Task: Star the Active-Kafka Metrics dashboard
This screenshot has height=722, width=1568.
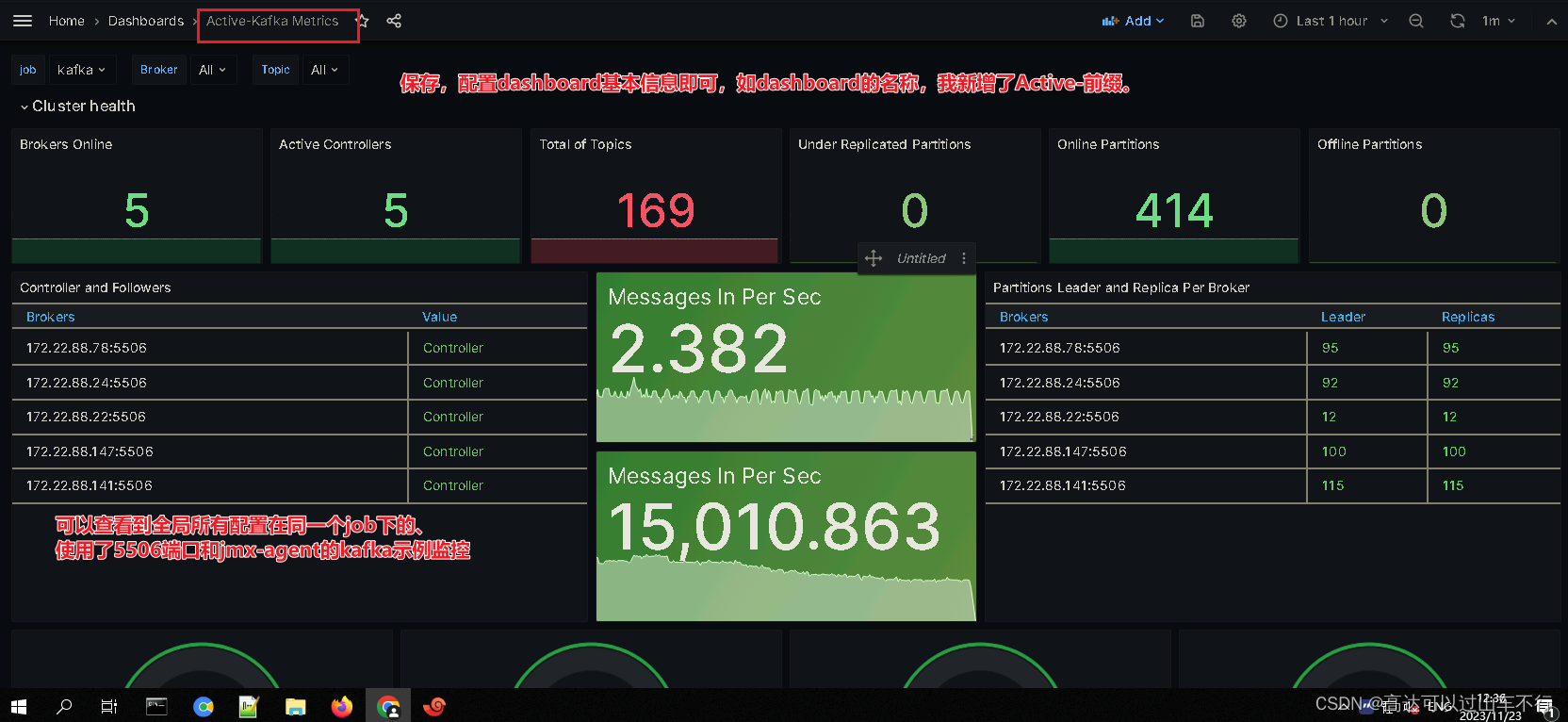Action: click(x=363, y=21)
